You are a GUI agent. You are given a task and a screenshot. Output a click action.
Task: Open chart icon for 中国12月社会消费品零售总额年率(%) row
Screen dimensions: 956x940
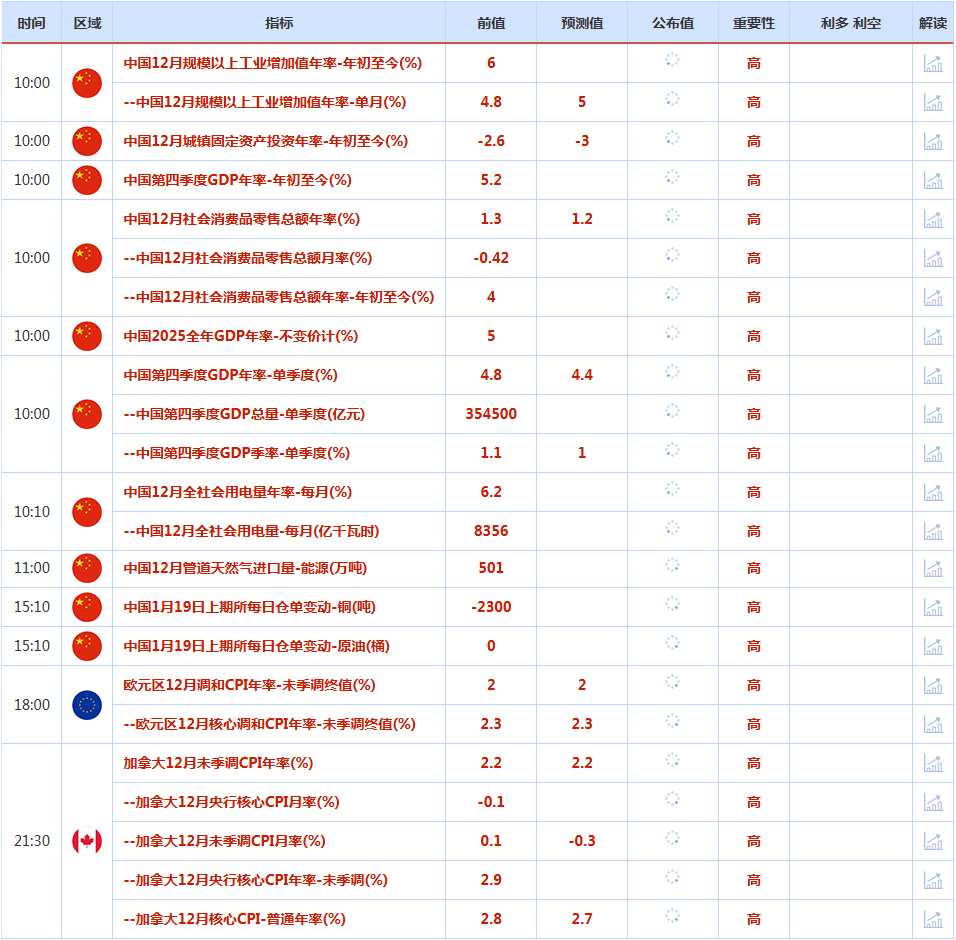pyautogui.click(x=933, y=219)
